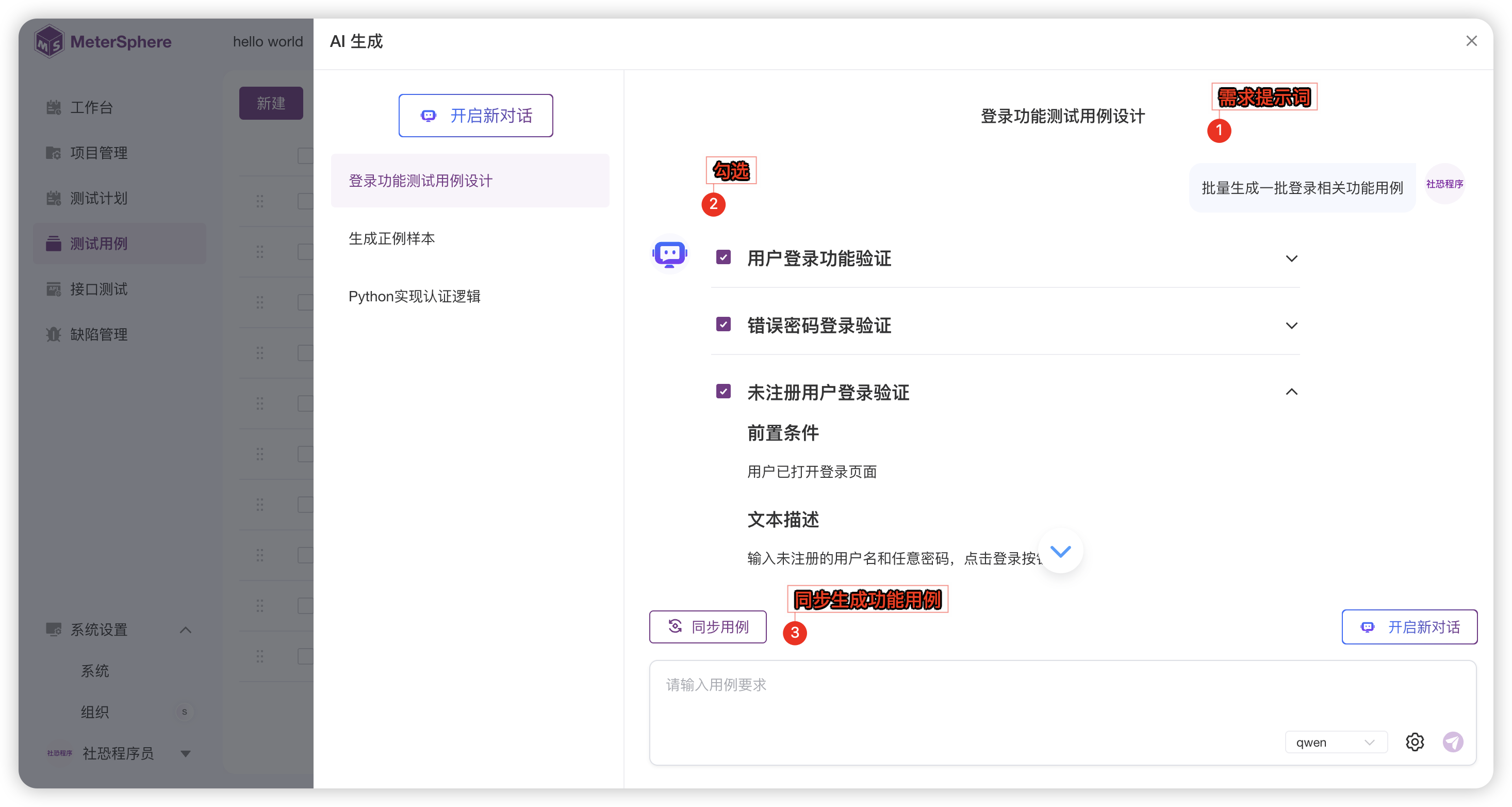Click the s badge beside 组织
This screenshot has height=807, width=1512.
[184, 712]
